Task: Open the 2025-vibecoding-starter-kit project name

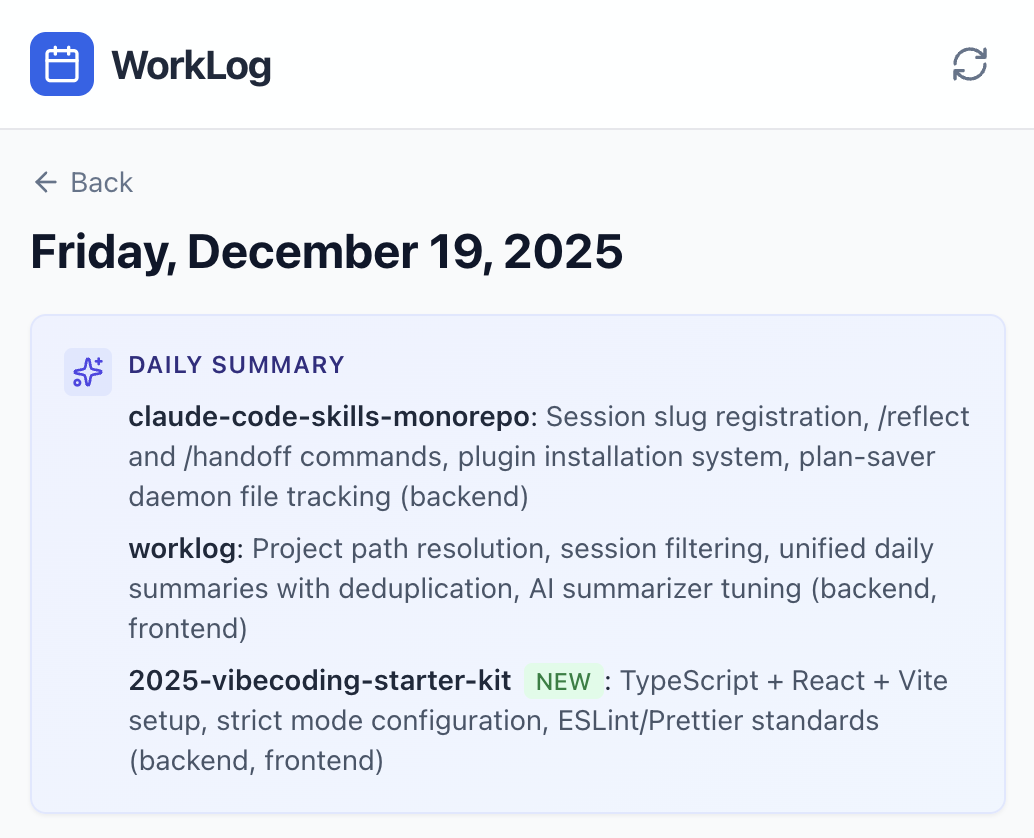Action: [320, 681]
